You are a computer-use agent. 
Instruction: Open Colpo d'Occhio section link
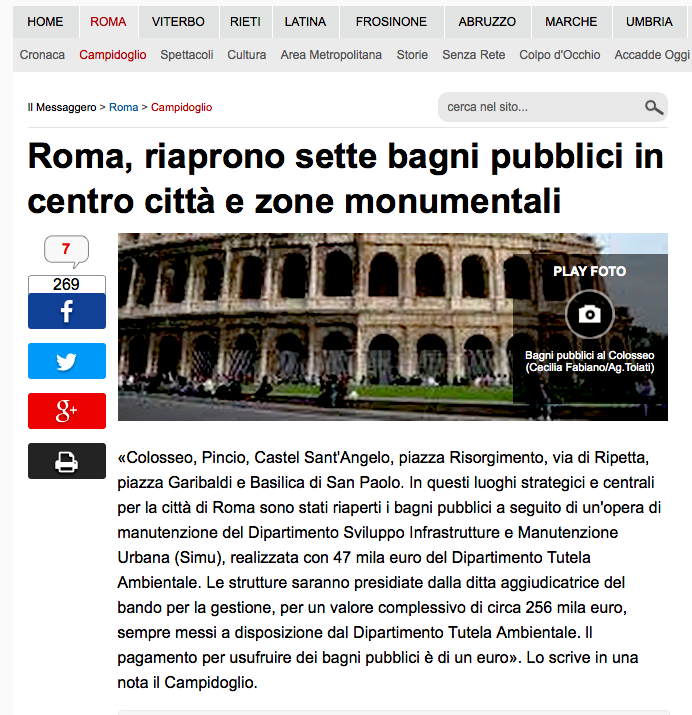pyautogui.click(x=560, y=55)
